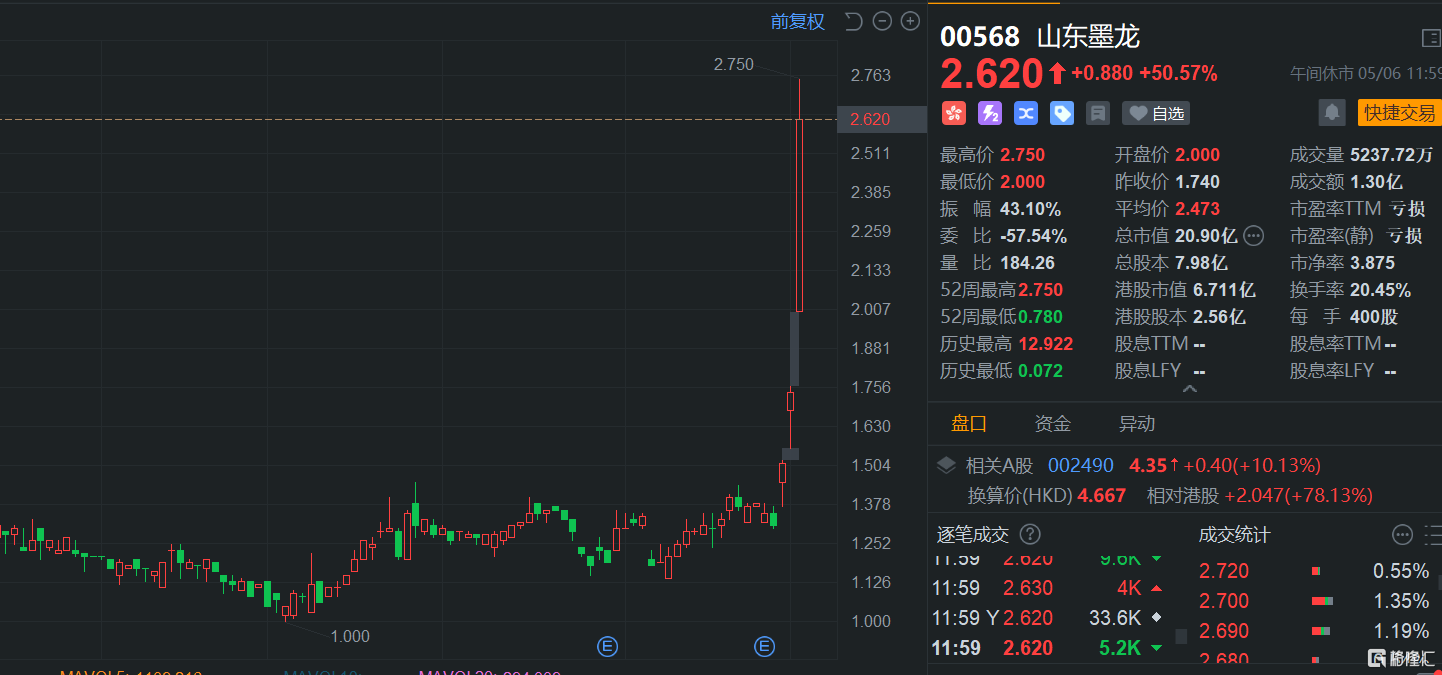
Task: Click the 2.720 row in 成交统计
Action: (x=1314, y=571)
